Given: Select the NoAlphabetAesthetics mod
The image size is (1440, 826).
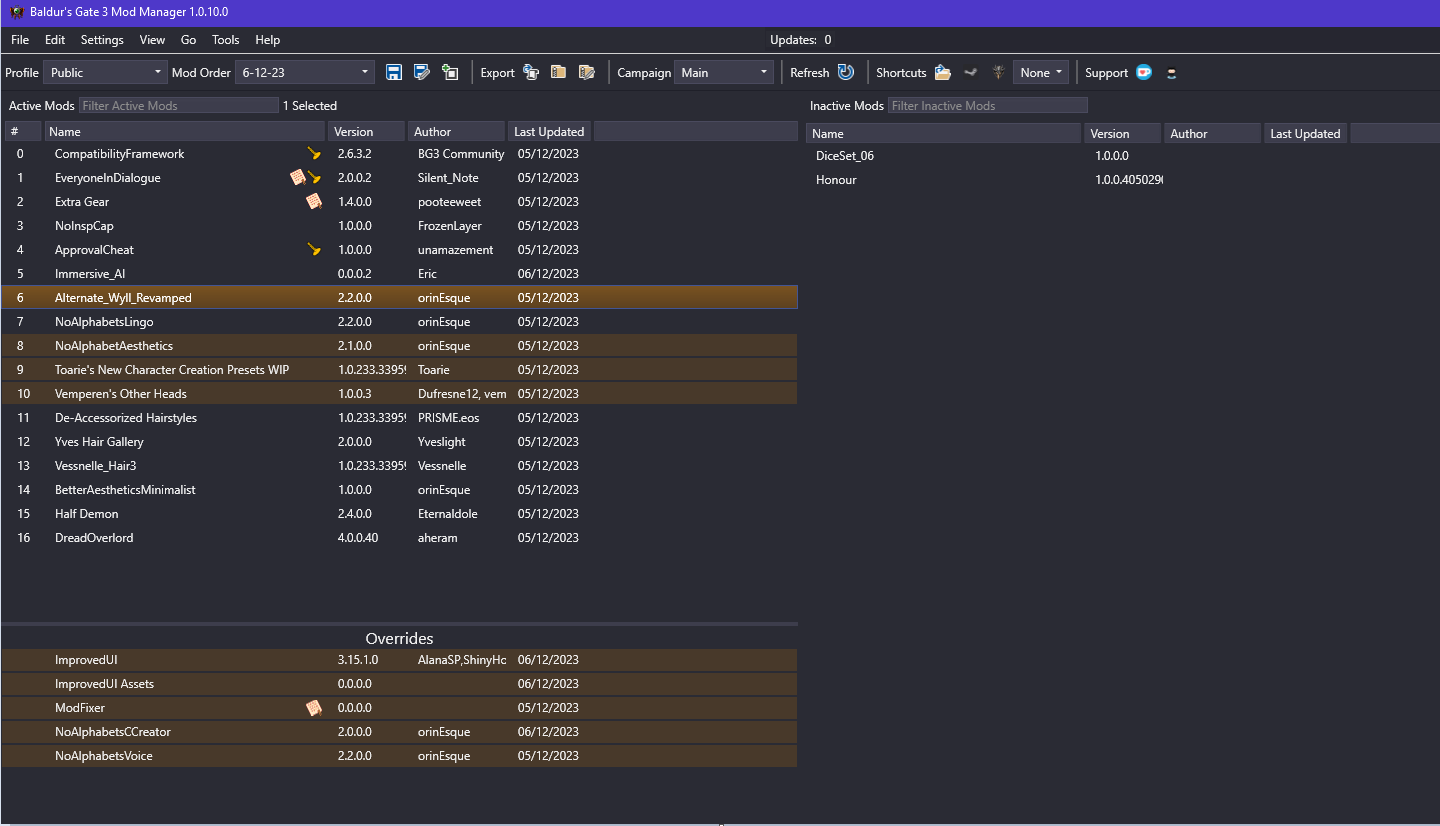Looking at the screenshot, I should tap(400, 346).
